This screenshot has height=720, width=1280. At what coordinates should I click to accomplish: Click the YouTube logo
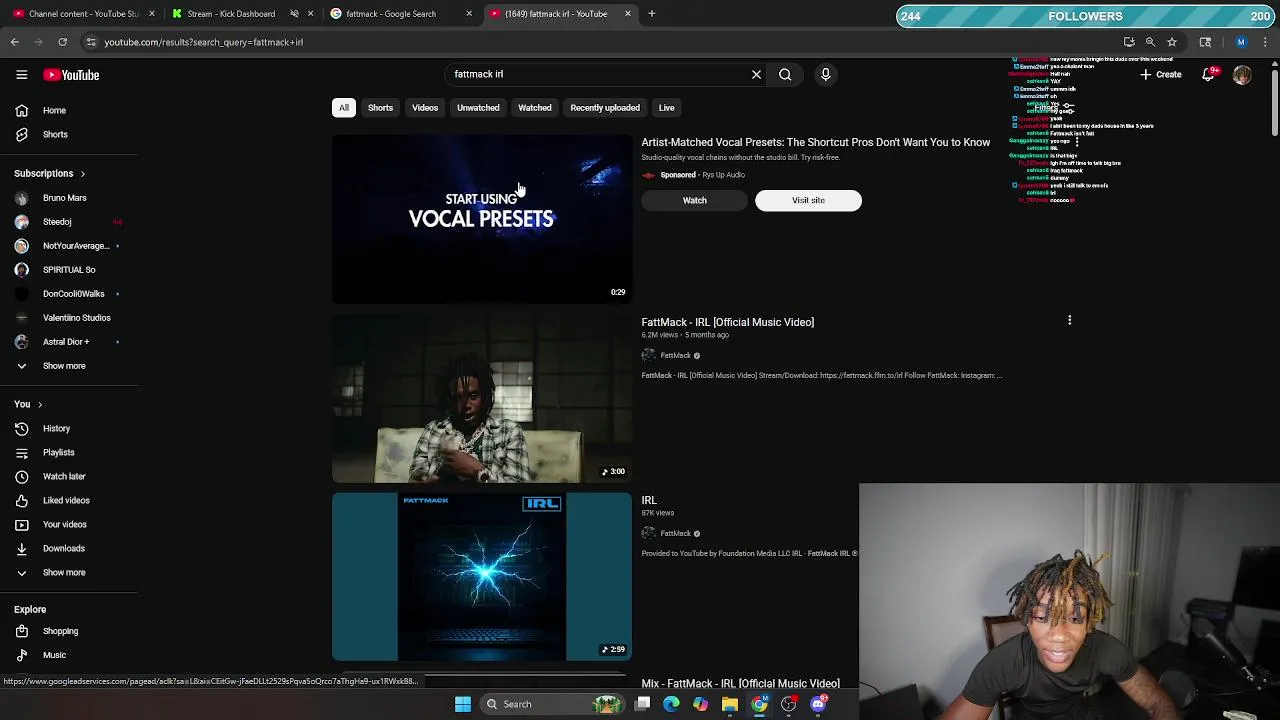(71, 75)
